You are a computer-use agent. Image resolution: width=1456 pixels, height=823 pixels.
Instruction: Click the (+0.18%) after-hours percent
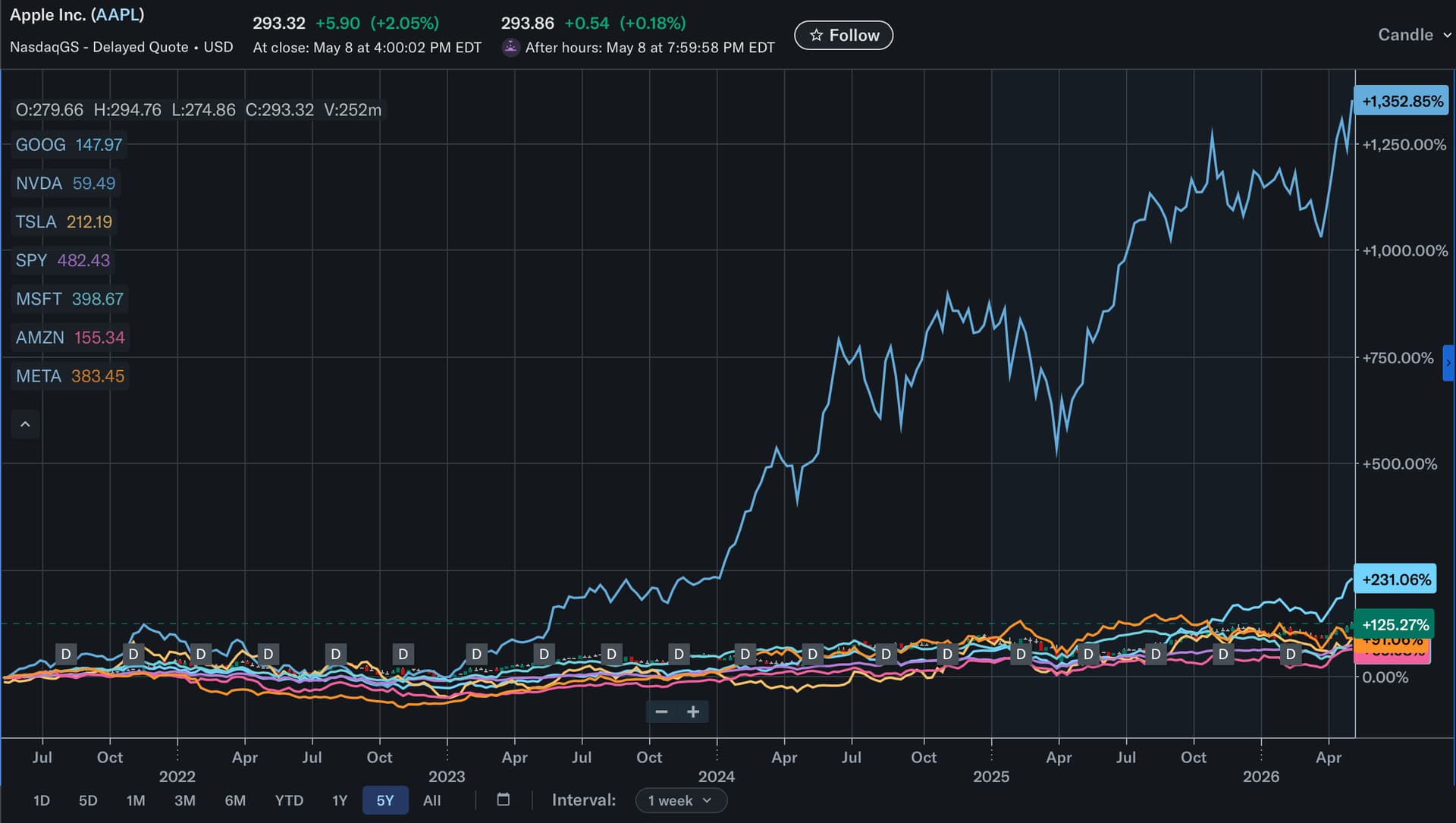pyautogui.click(x=653, y=24)
